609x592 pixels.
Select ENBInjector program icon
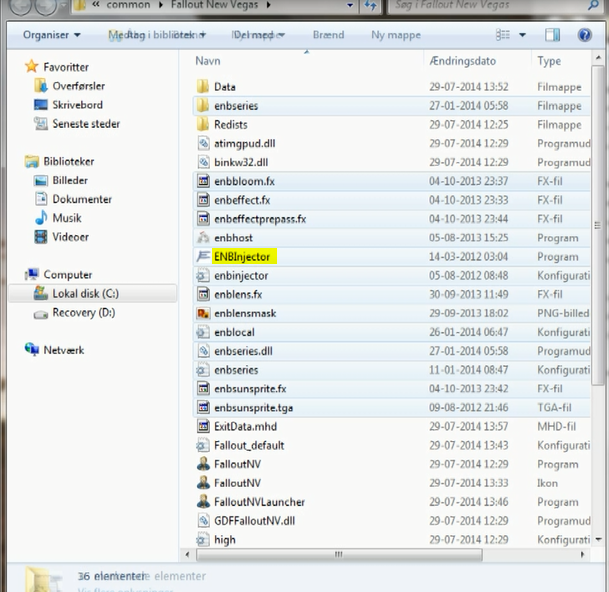point(203,256)
